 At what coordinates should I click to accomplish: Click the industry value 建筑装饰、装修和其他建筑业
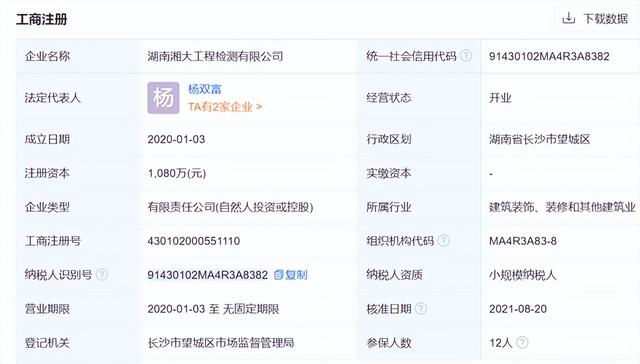(x=562, y=207)
